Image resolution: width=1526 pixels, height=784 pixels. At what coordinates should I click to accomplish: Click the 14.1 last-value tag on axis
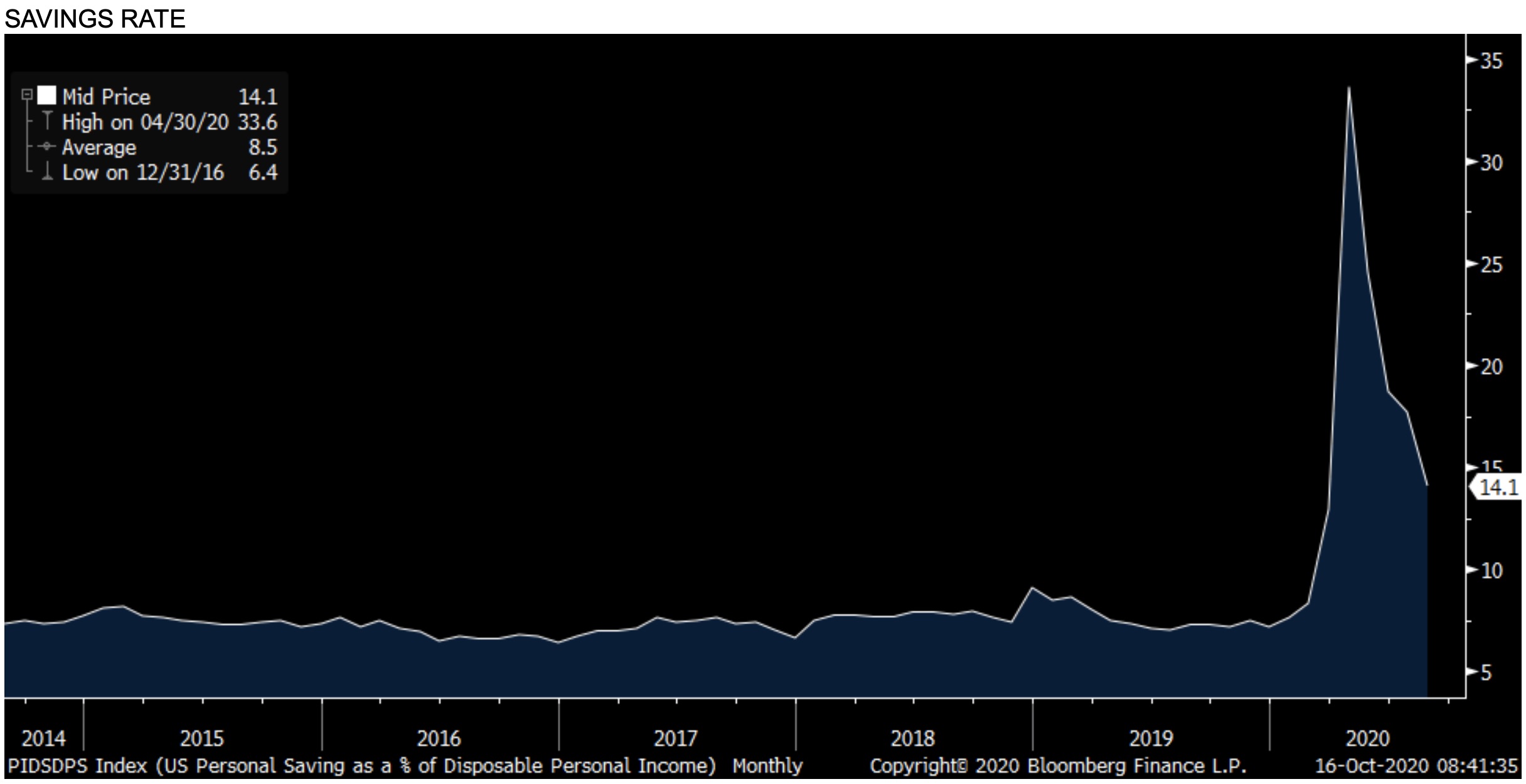click(x=1498, y=487)
